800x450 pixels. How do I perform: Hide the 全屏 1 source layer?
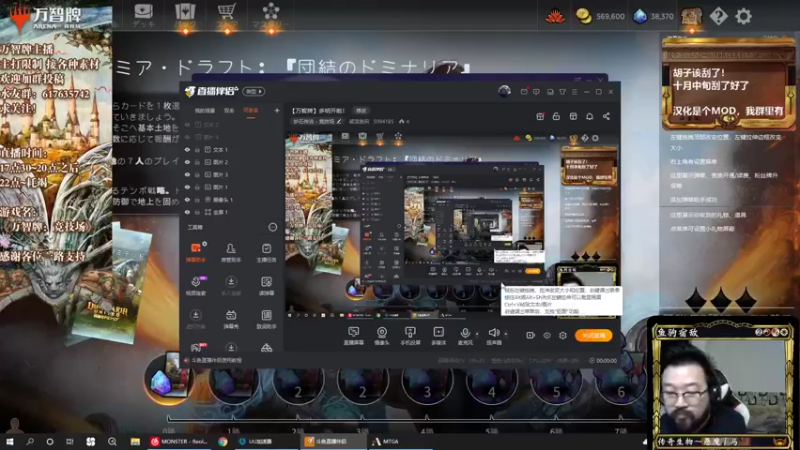(187, 212)
